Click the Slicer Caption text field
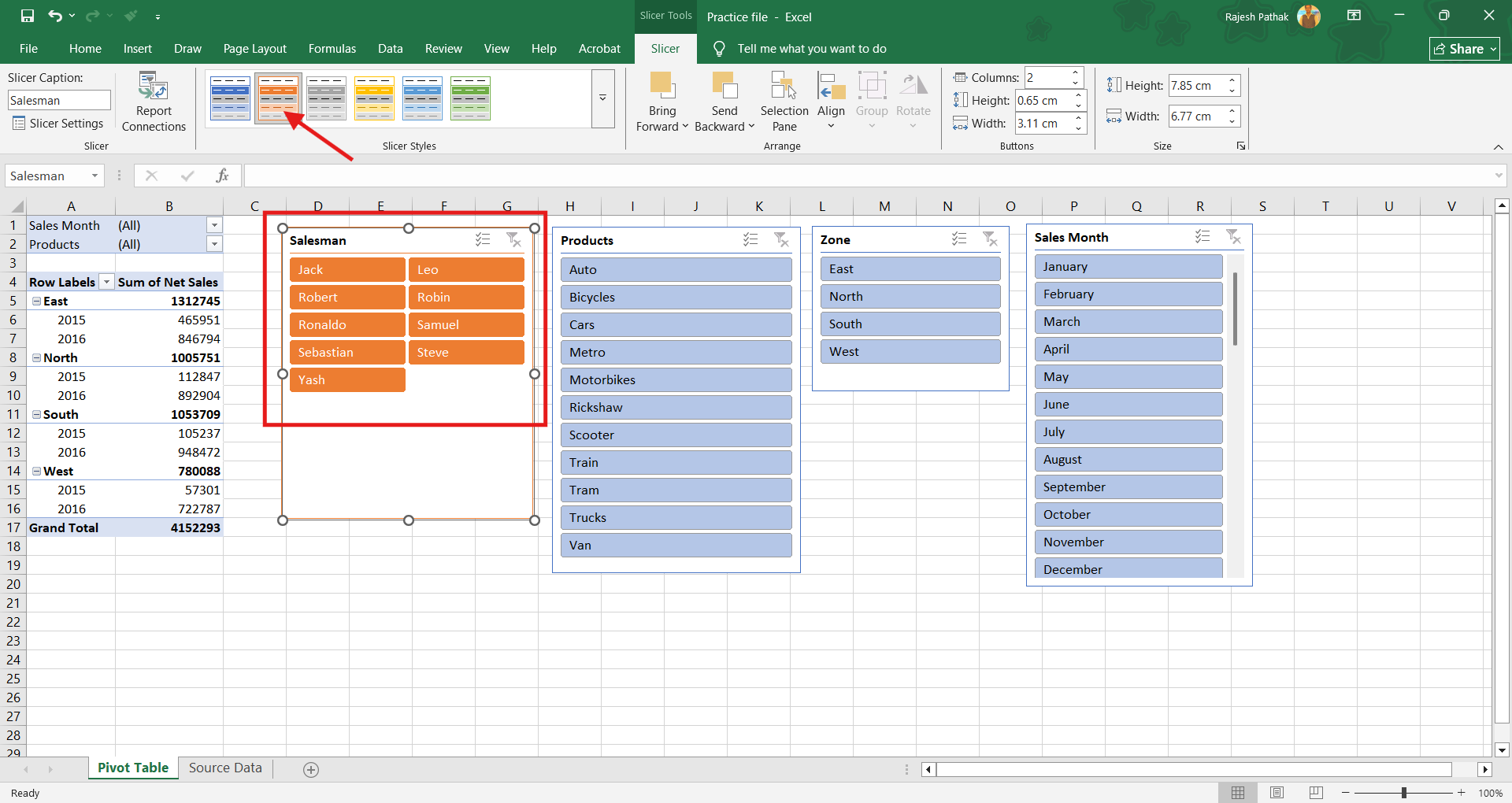 [59, 101]
